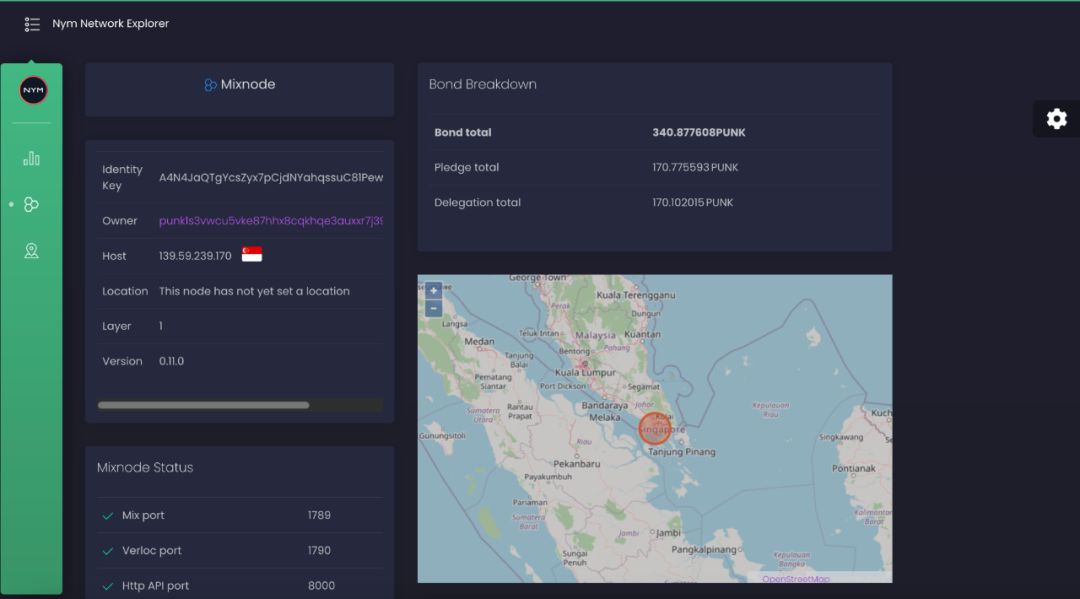The height and width of the screenshot is (599, 1080).
Task: Click the Medan label on map
Action: (479, 341)
